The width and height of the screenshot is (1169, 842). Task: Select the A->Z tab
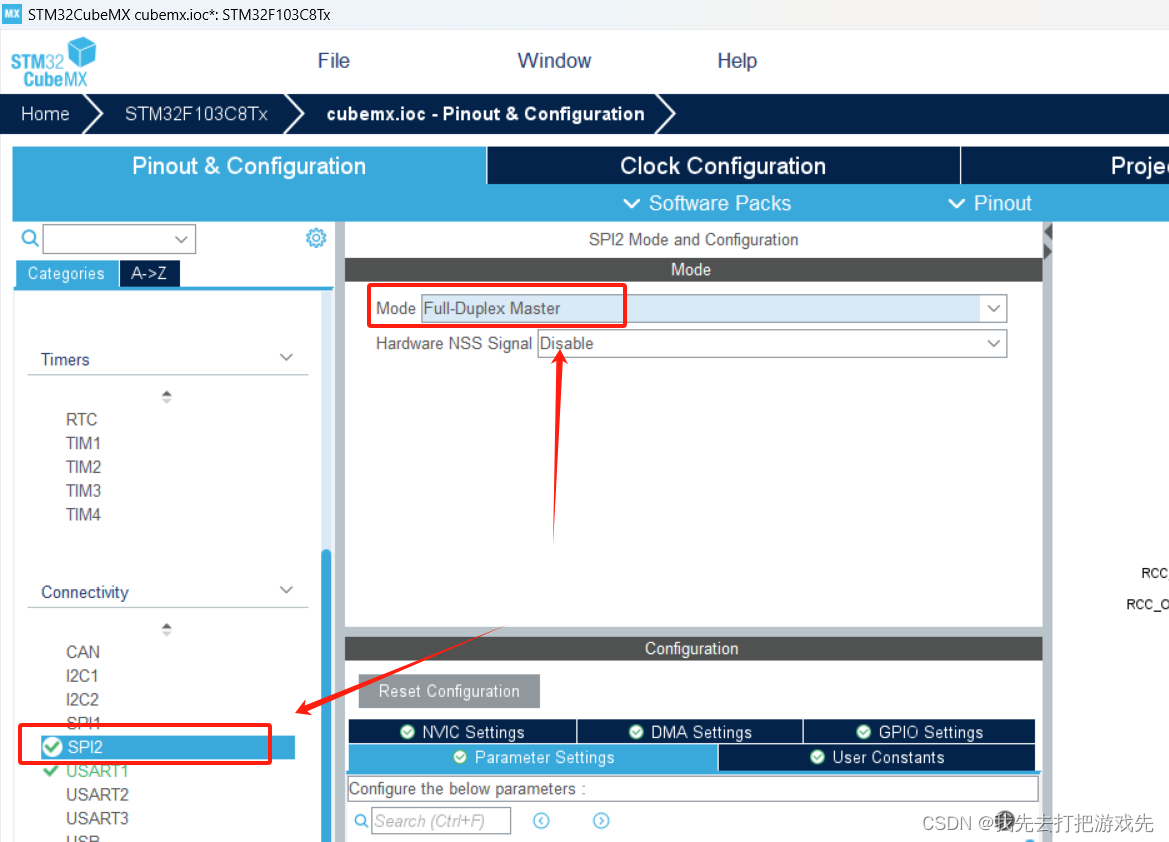point(149,274)
